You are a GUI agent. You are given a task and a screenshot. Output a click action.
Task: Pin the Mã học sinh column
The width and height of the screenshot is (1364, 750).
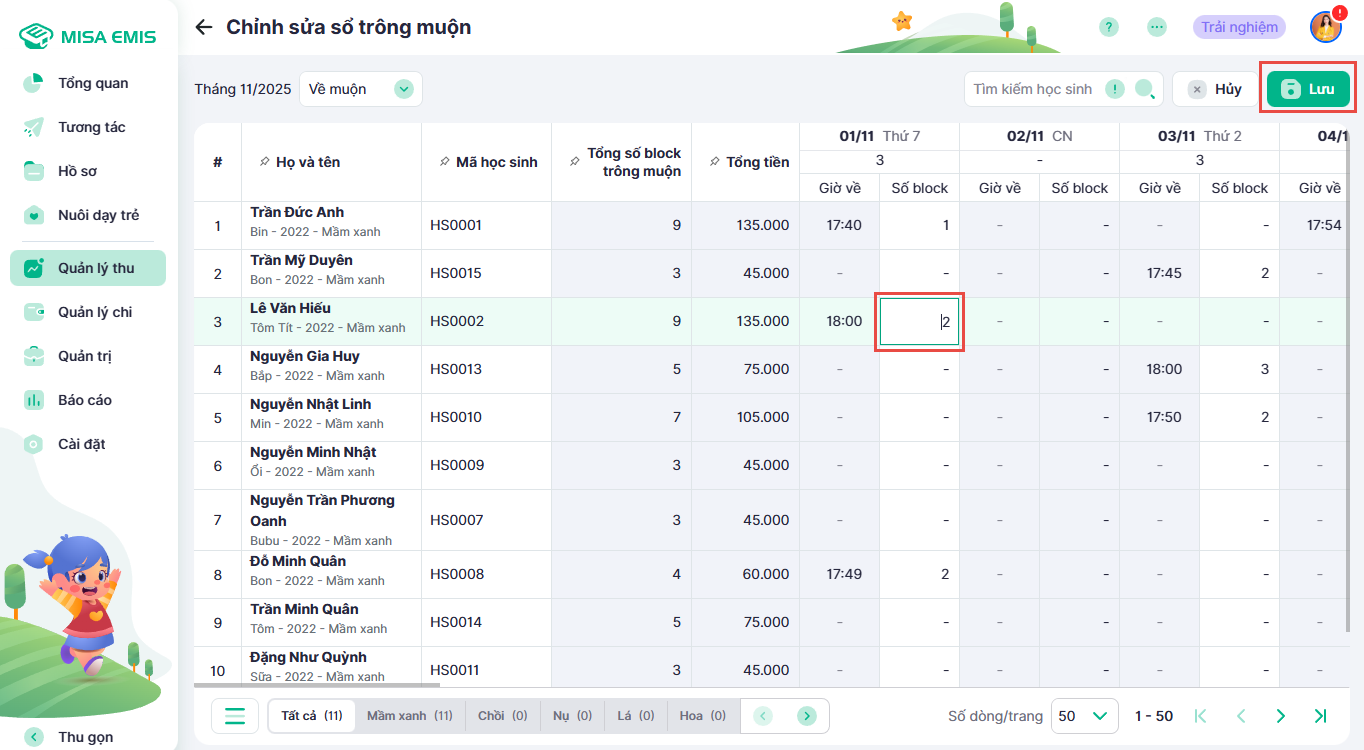[444, 162]
